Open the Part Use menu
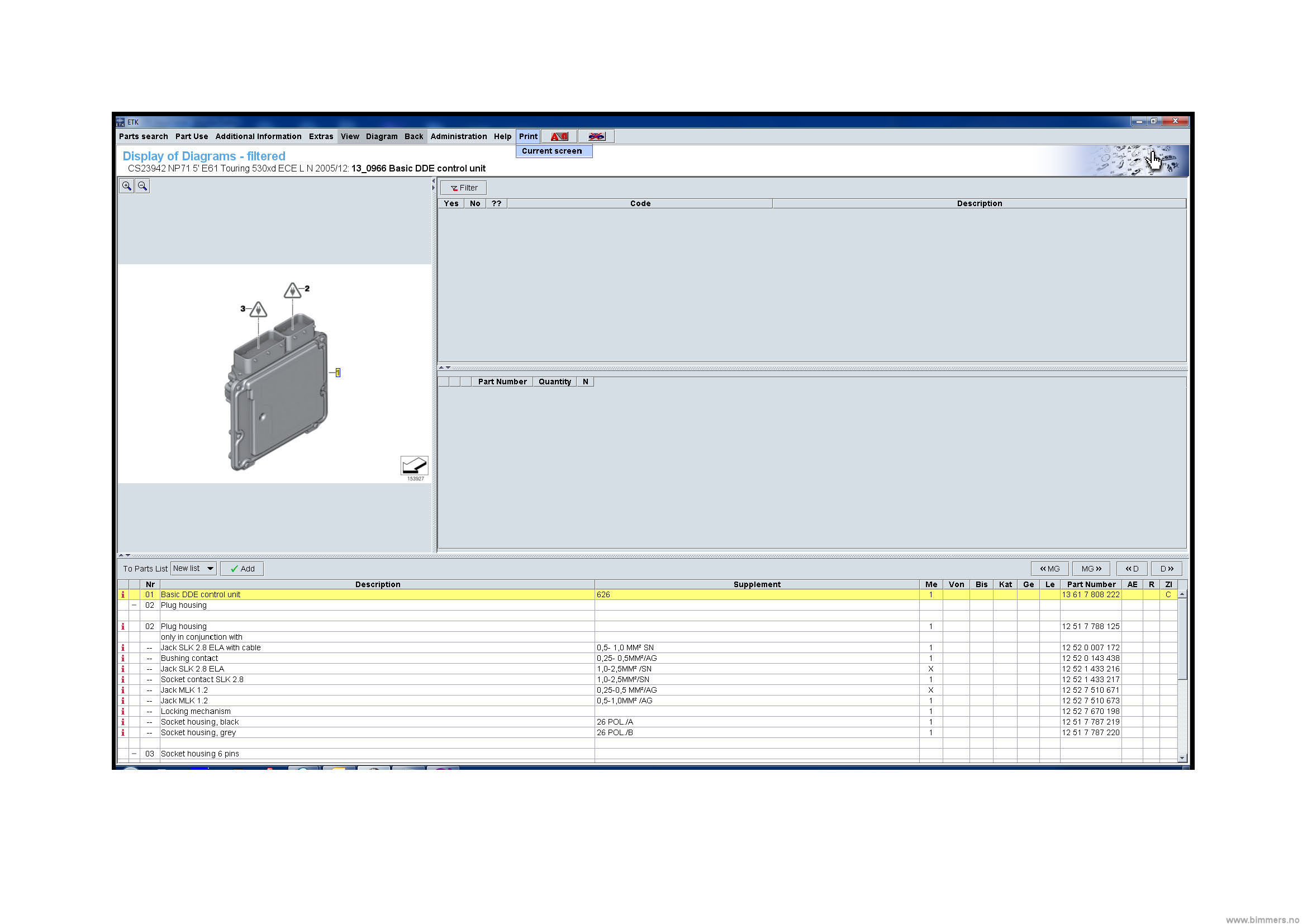This screenshot has height=924, width=1307. pos(192,136)
